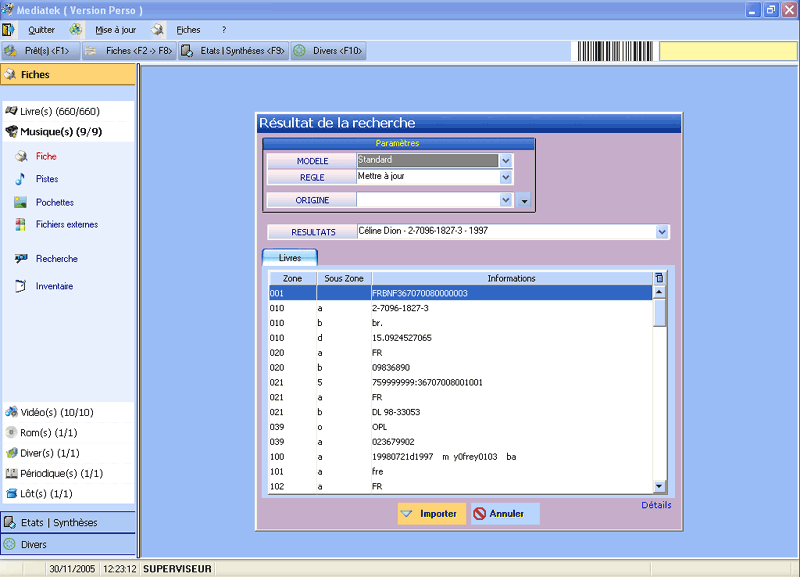Screen dimensions: 800x577
Task: Click the Pistes music note icon
Action: click(20, 179)
